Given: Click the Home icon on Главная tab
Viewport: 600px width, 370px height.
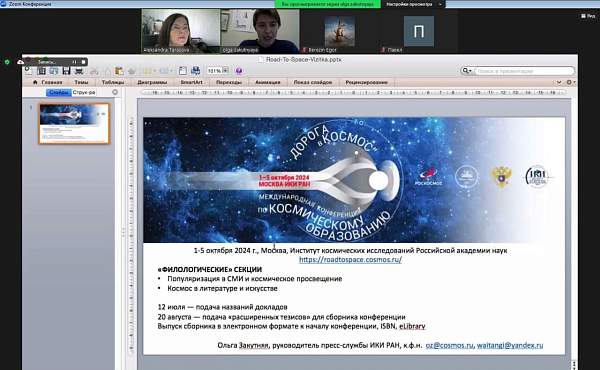Looking at the screenshot, I should click(35, 82).
